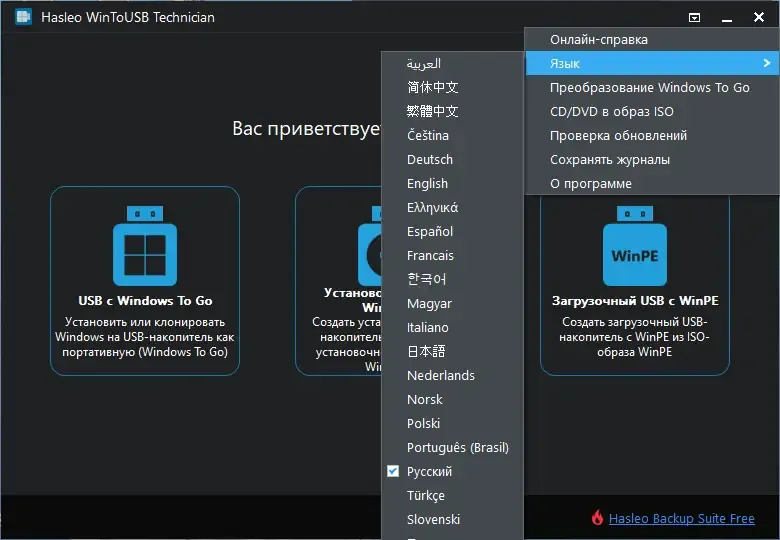Image resolution: width=780 pixels, height=540 pixels.
Task: Click the WinPE USB drive icon
Action: 635,246
